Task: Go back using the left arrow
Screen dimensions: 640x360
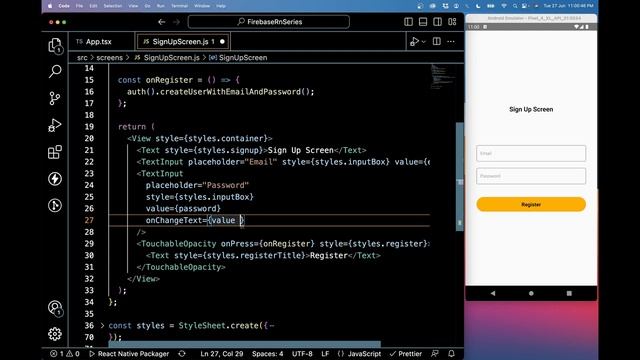Action: [162, 22]
